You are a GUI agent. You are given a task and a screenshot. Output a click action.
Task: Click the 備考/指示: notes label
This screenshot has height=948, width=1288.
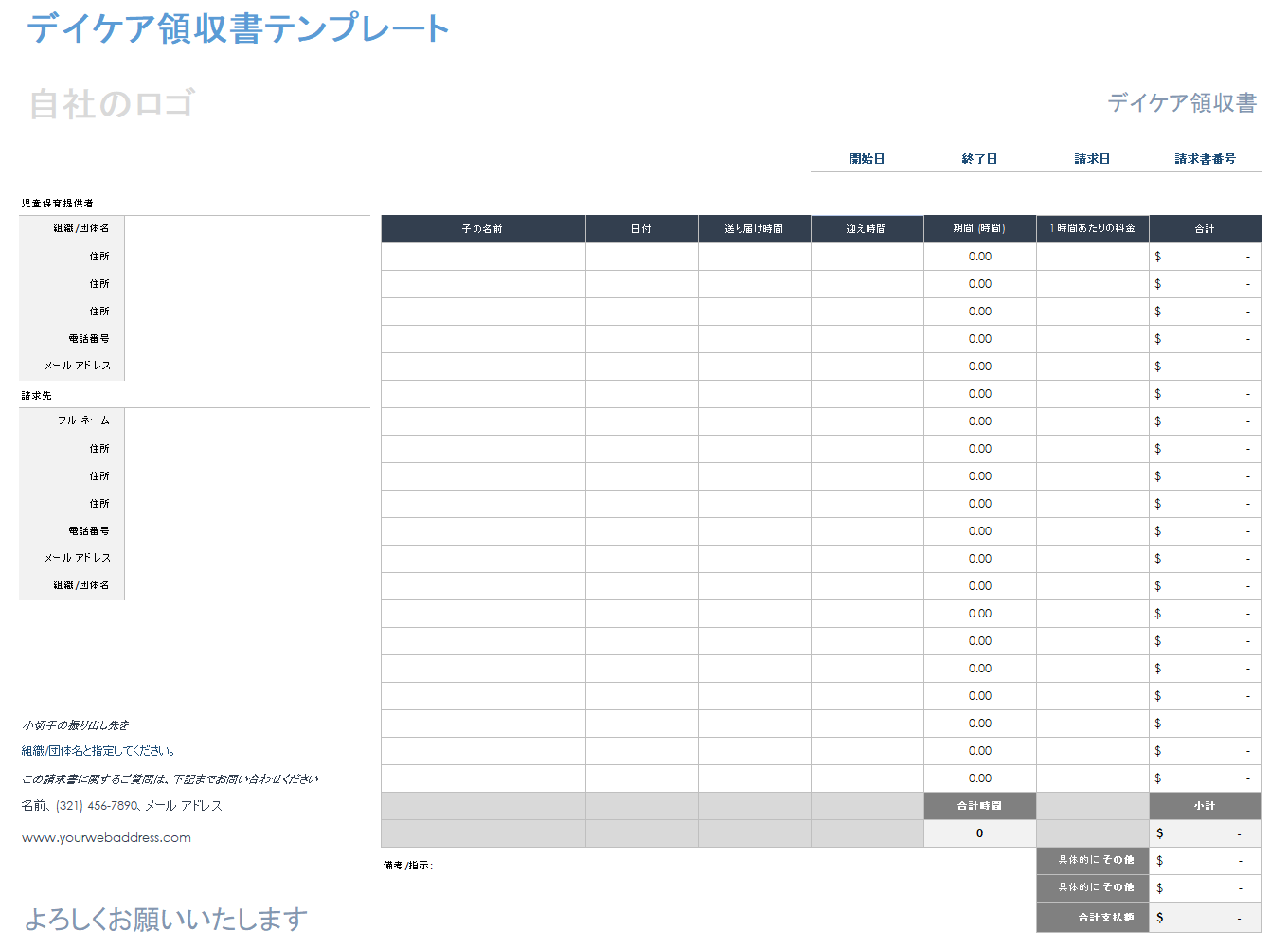click(408, 866)
